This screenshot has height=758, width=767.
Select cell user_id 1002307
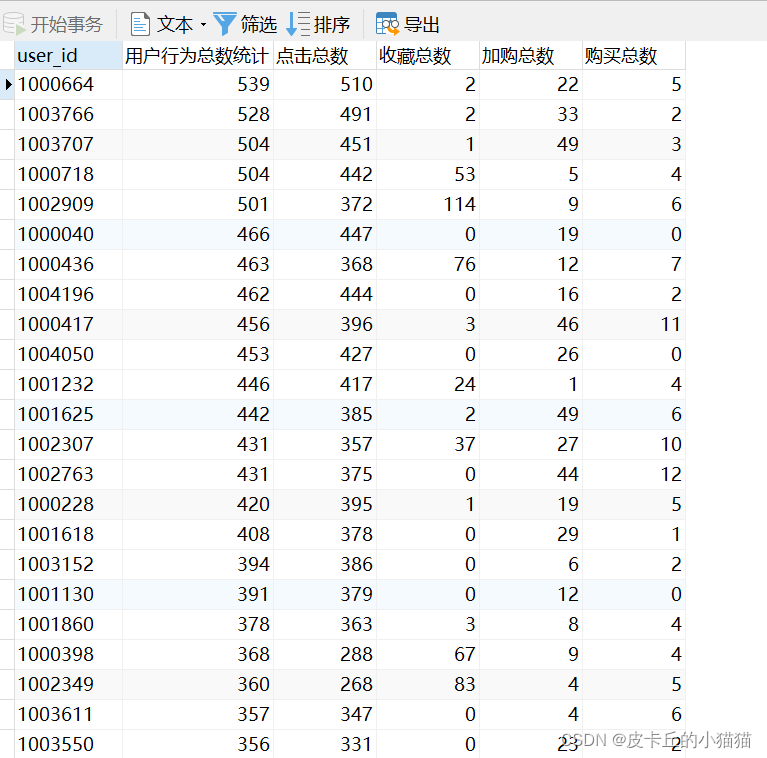point(68,445)
